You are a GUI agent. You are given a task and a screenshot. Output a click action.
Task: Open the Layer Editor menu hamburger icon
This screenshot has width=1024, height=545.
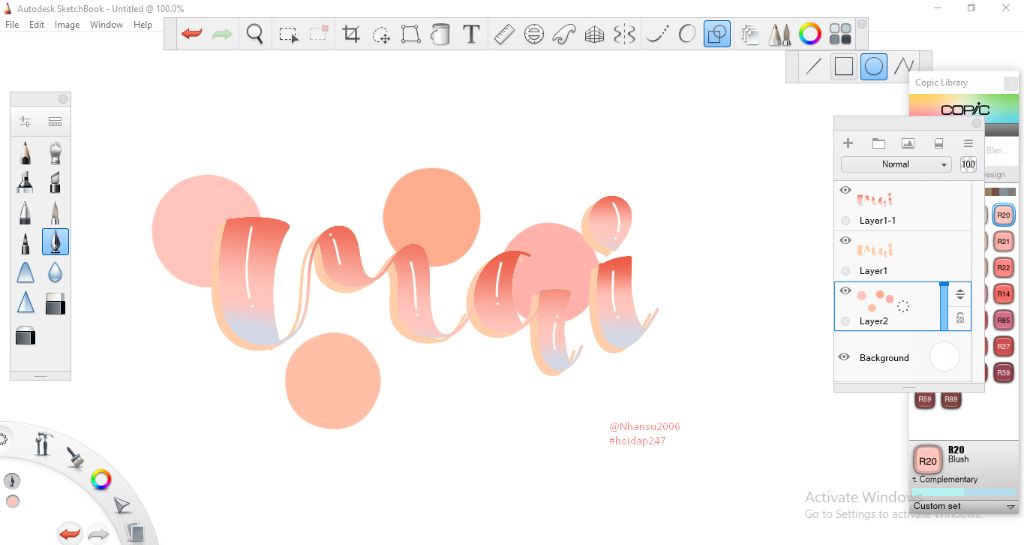(x=968, y=143)
